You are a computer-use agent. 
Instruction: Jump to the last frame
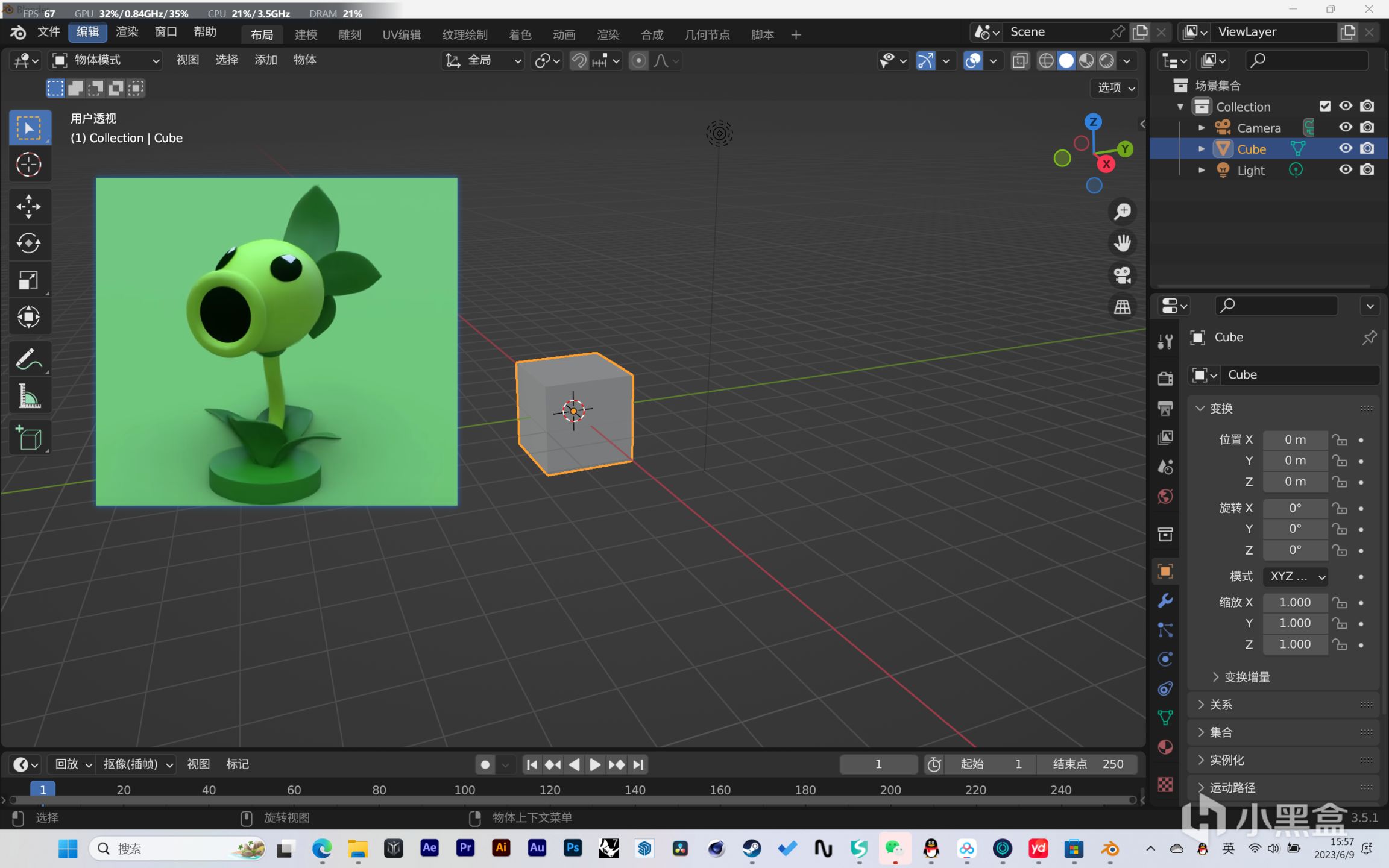[638, 764]
